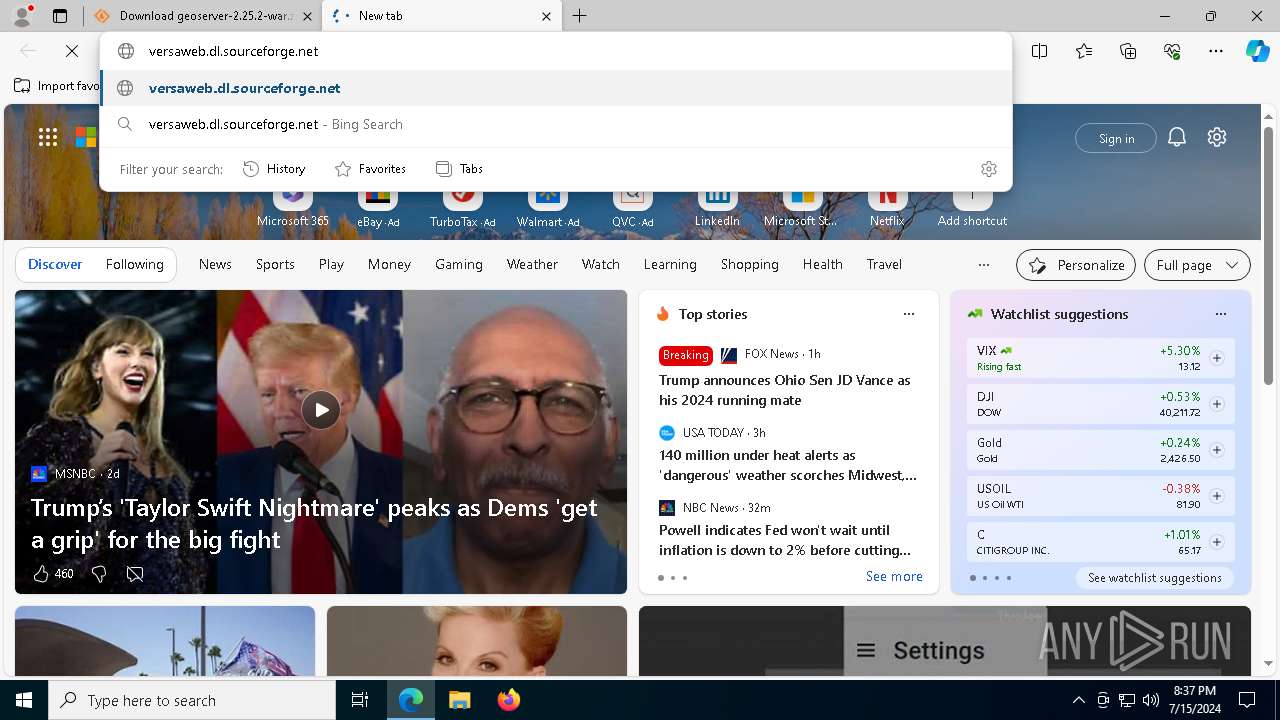Image resolution: width=1280 pixels, height=720 pixels.
Task: Add VIX to watchlist
Action: click(x=1217, y=358)
